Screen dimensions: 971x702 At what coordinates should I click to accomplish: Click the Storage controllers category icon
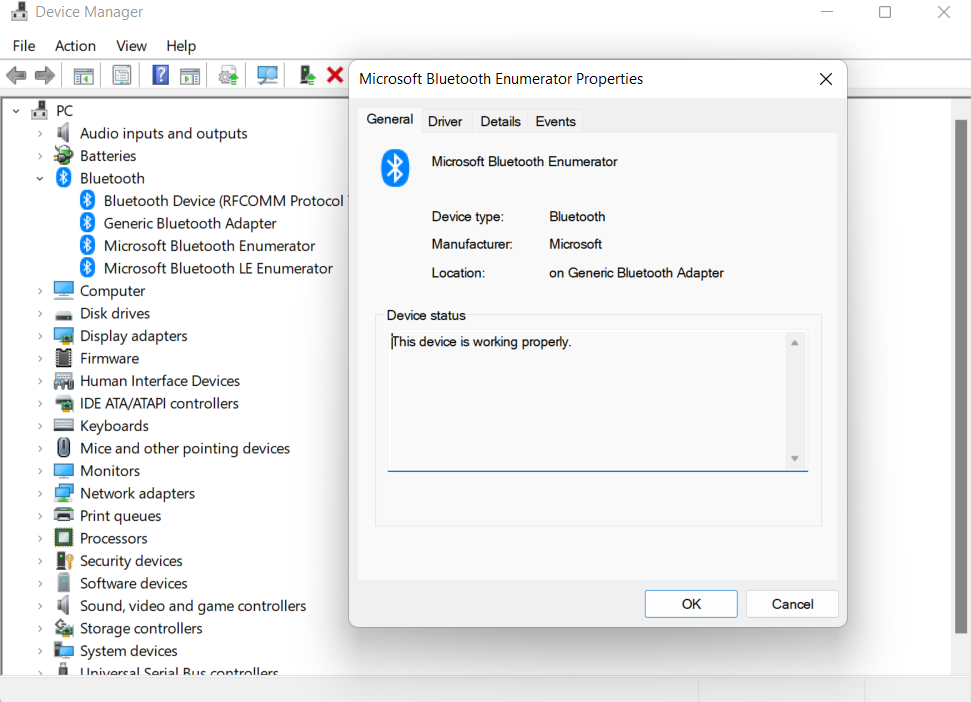(63, 628)
